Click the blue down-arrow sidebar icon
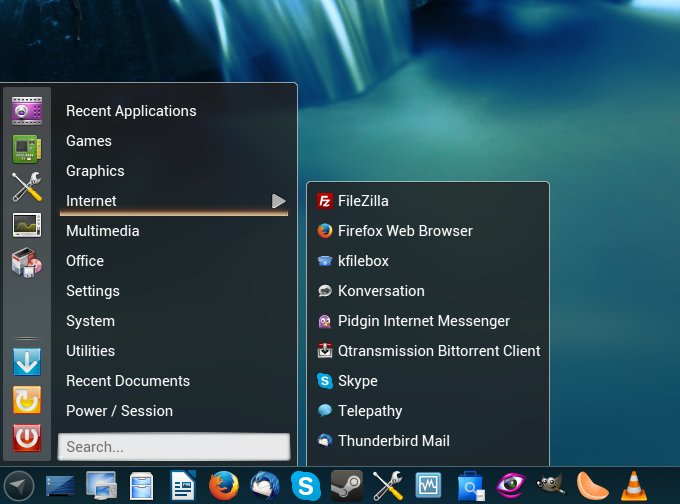Screen dimensions: 680x504 pyautogui.click(x=27, y=361)
